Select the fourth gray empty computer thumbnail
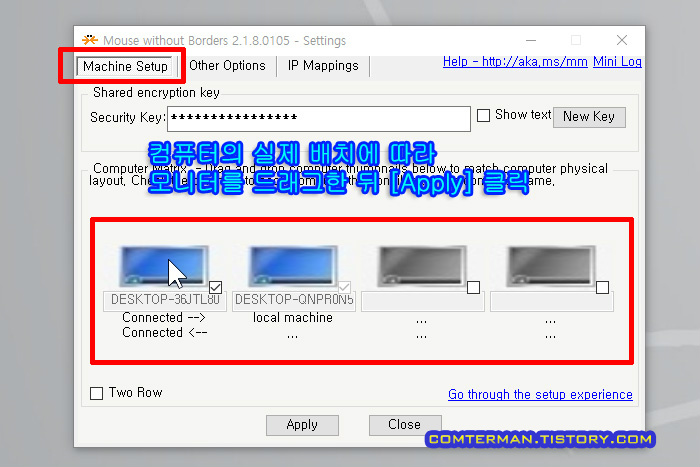The height and width of the screenshot is (467, 700). 551,266
